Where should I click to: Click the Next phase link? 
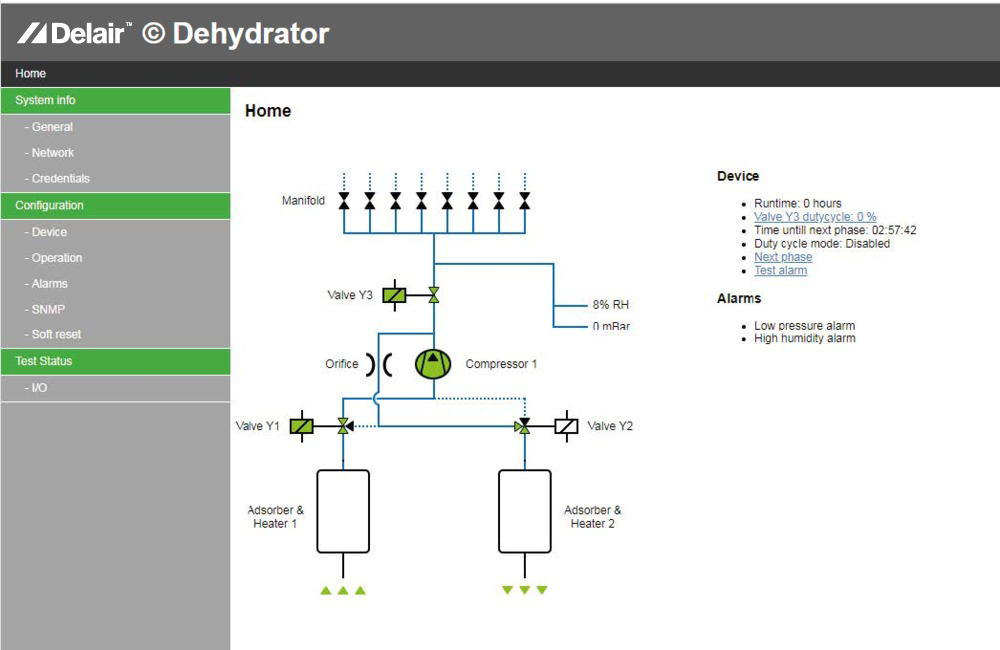[x=783, y=257]
